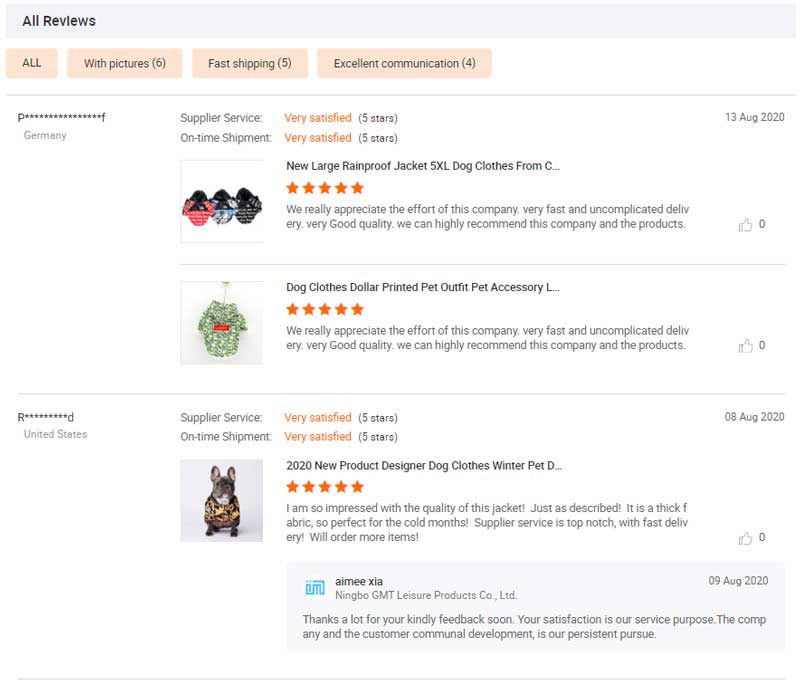The image size is (800, 680).
Task: Click star rating on rainproof jacket review
Action: coord(325,188)
